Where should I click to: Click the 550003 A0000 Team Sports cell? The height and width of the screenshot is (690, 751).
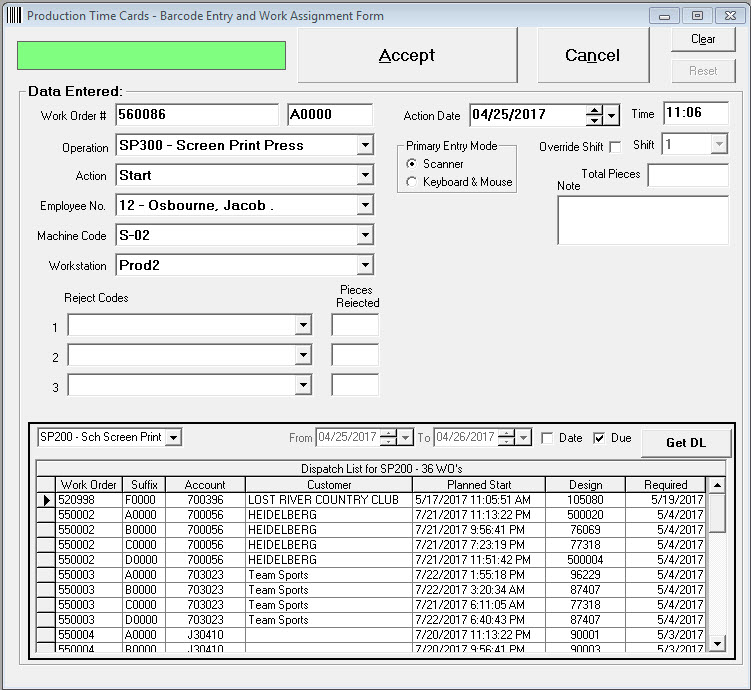pyautogui.click(x=329, y=575)
